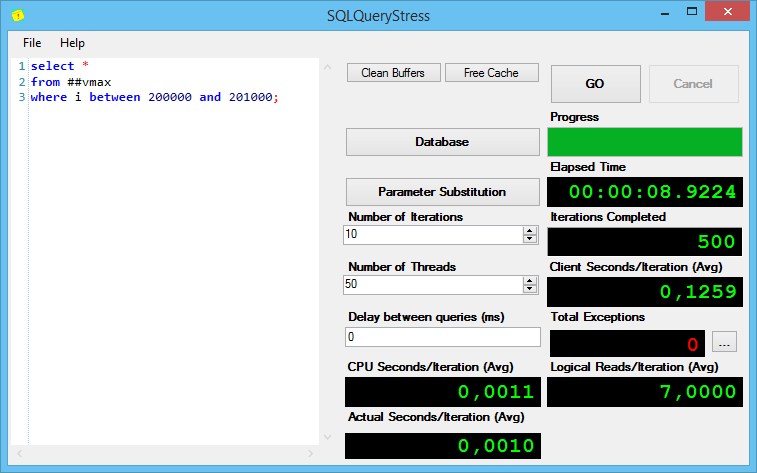Click the Free Cache button
757x473 pixels.
[x=491, y=73]
